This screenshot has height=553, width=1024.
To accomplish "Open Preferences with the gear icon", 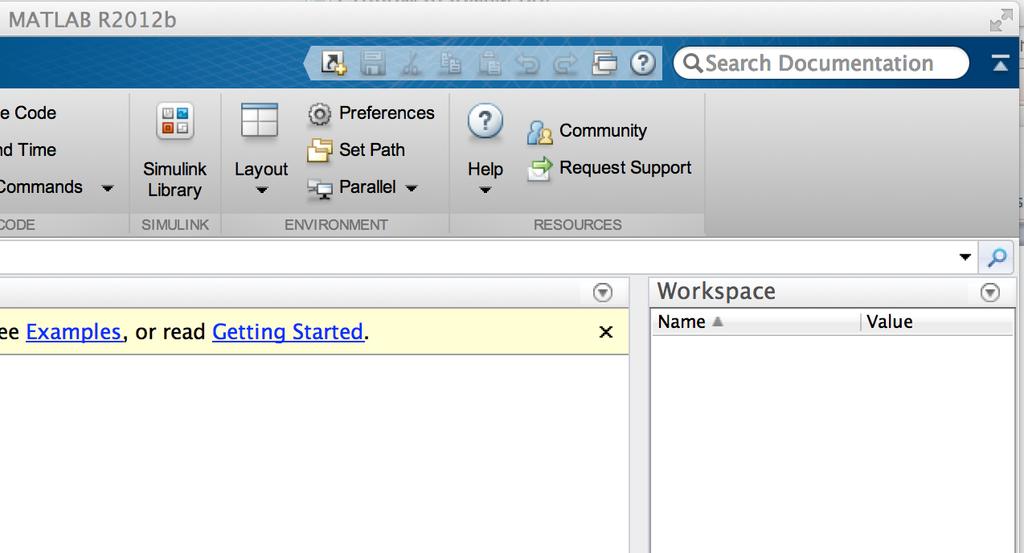I will click(319, 114).
